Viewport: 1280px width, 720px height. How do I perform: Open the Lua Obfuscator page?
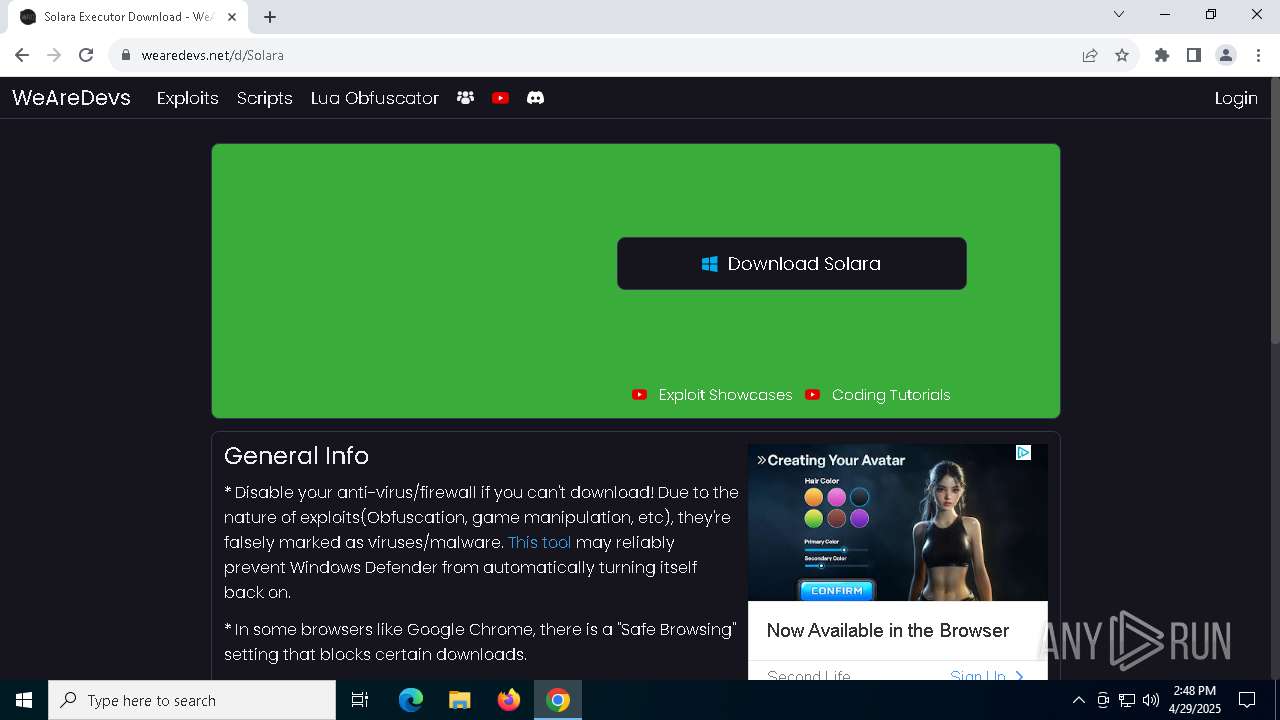[375, 98]
